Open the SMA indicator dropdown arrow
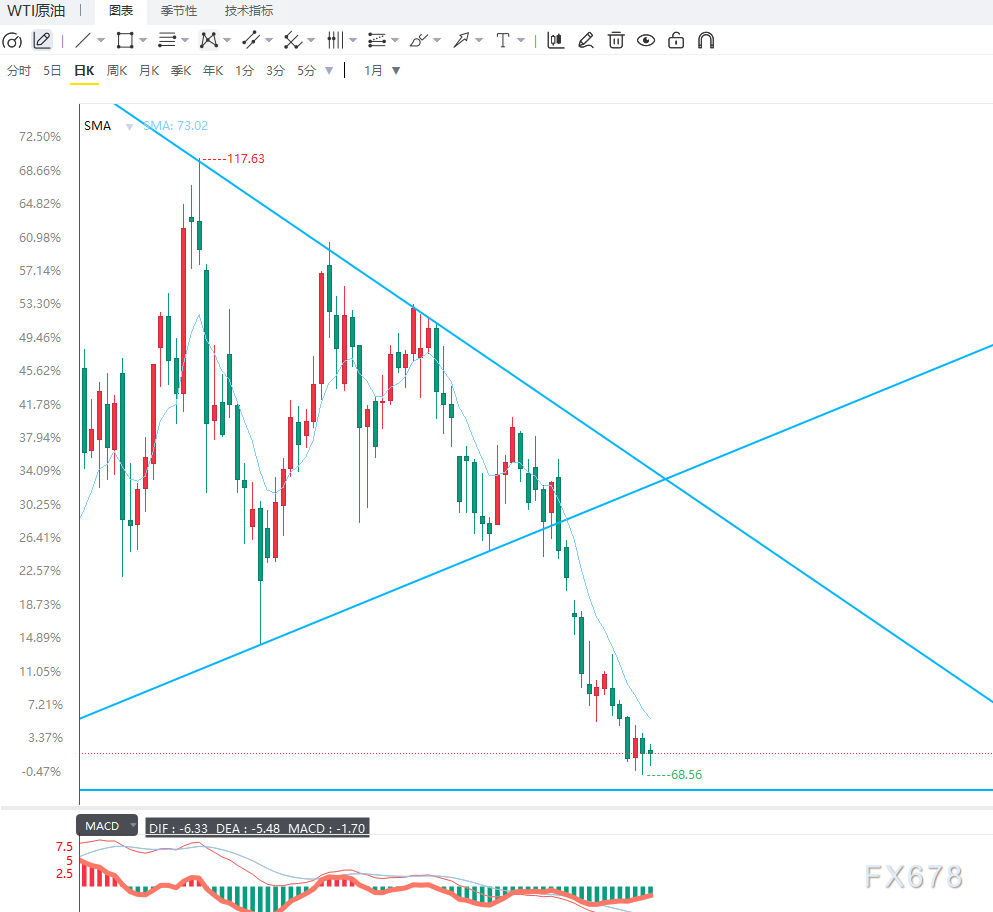This screenshot has width=993, height=912. pos(129,127)
